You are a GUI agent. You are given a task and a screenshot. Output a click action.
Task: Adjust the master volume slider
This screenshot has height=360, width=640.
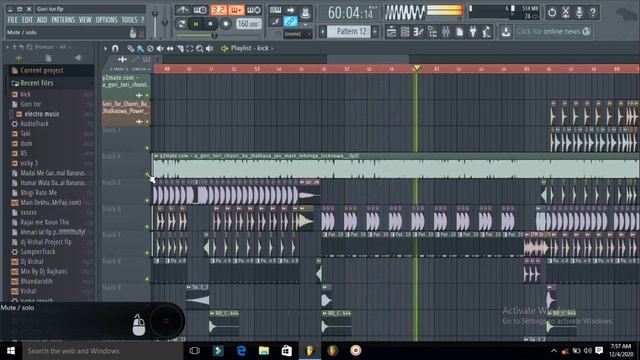coord(155,24)
